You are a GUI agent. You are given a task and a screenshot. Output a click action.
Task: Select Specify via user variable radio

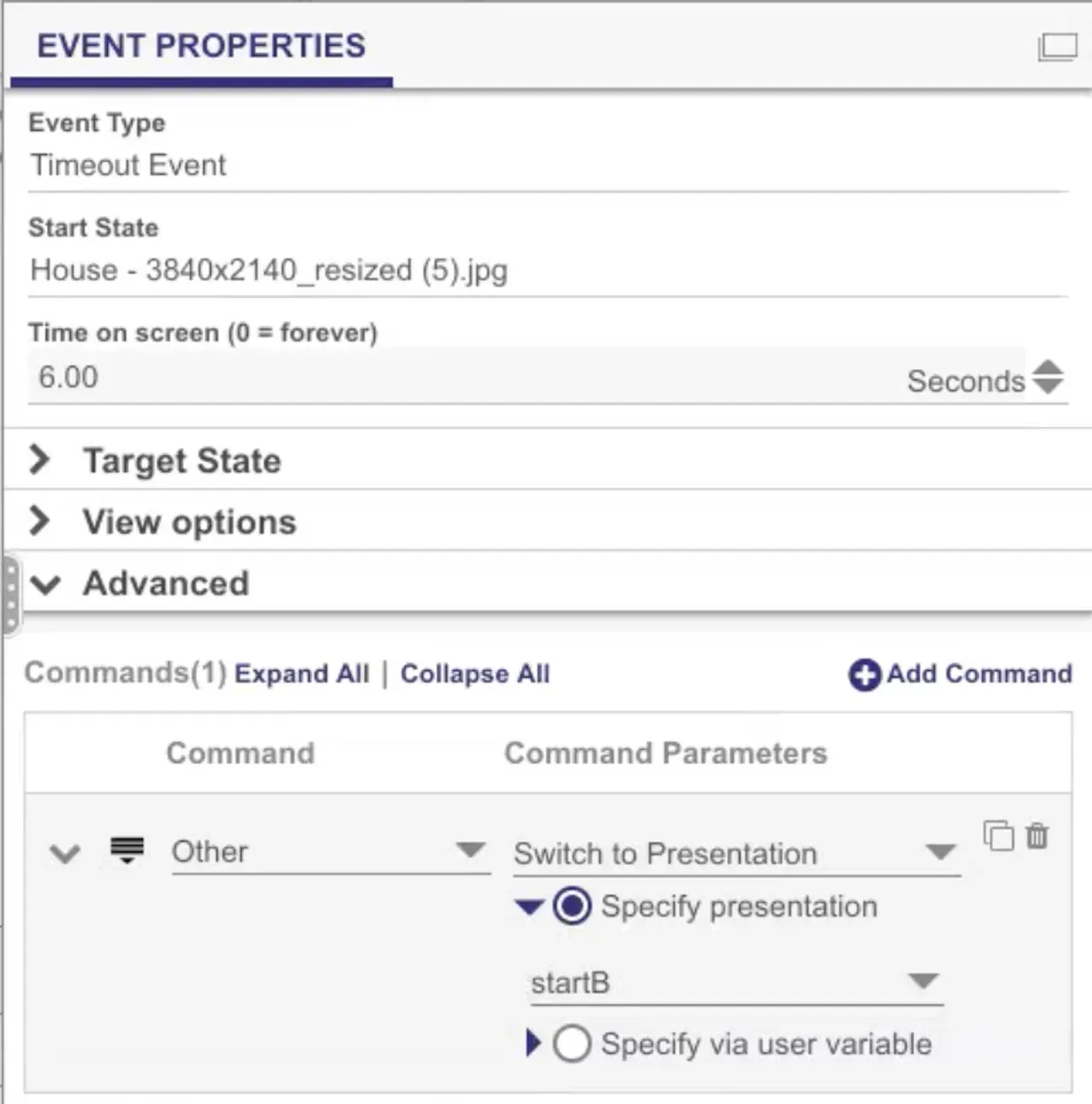click(x=572, y=1043)
